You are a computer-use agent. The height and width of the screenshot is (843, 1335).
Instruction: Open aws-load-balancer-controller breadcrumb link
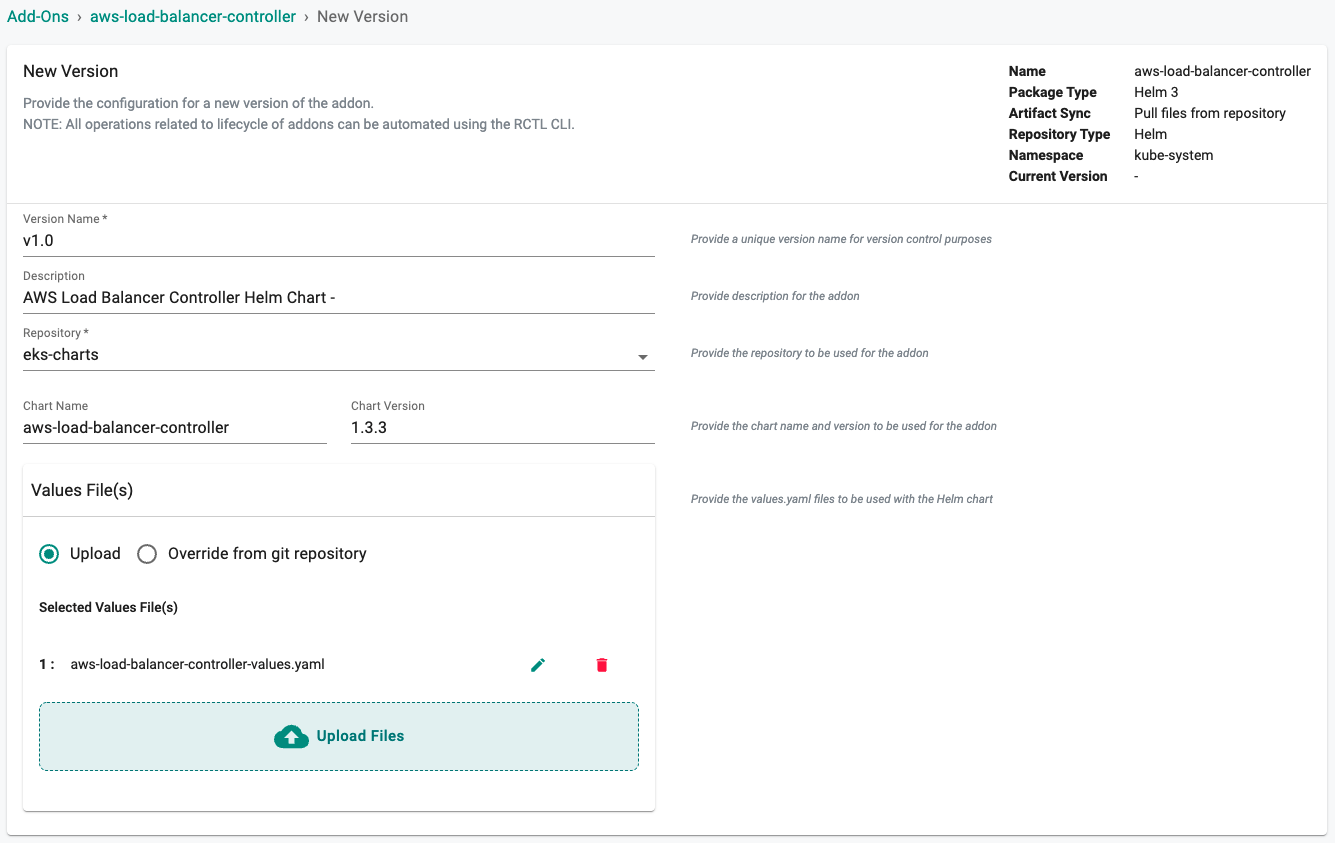[193, 17]
